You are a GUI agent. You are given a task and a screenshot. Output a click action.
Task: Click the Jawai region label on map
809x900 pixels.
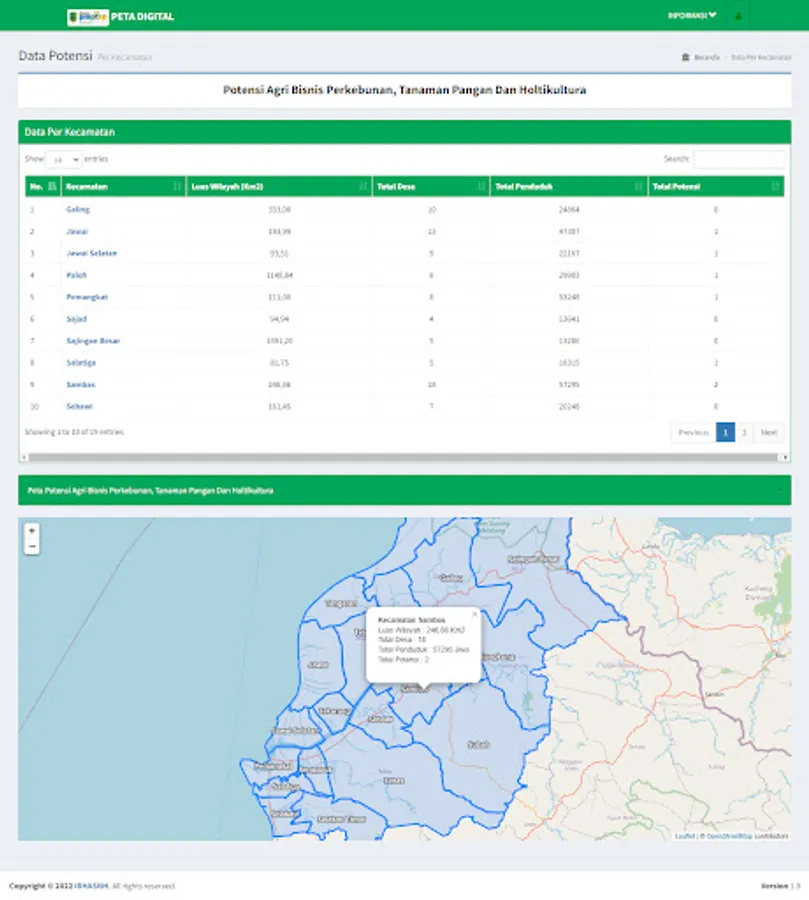pos(318,665)
